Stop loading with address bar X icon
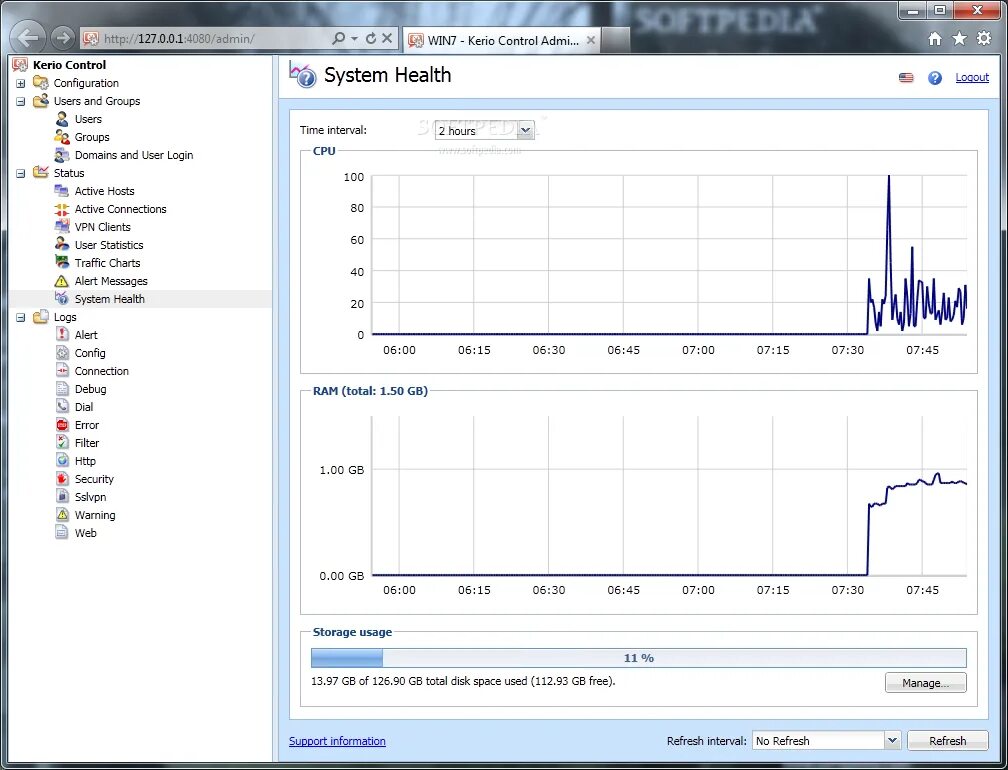The height and width of the screenshot is (770, 1008). 387,39
